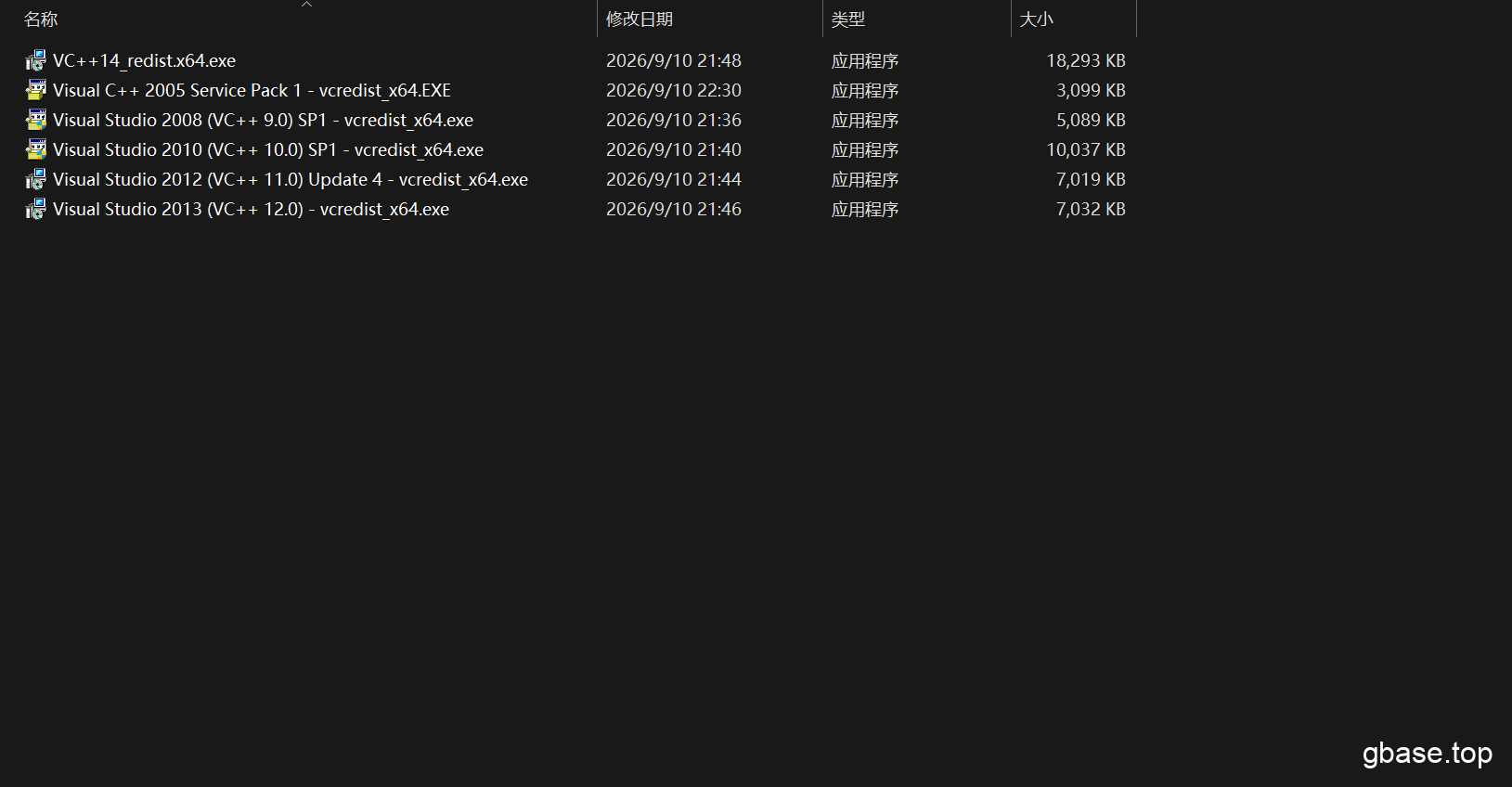This screenshot has height=787, width=1512.
Task: Click the 7,019 KB size value
Action: coord(1091,179)
